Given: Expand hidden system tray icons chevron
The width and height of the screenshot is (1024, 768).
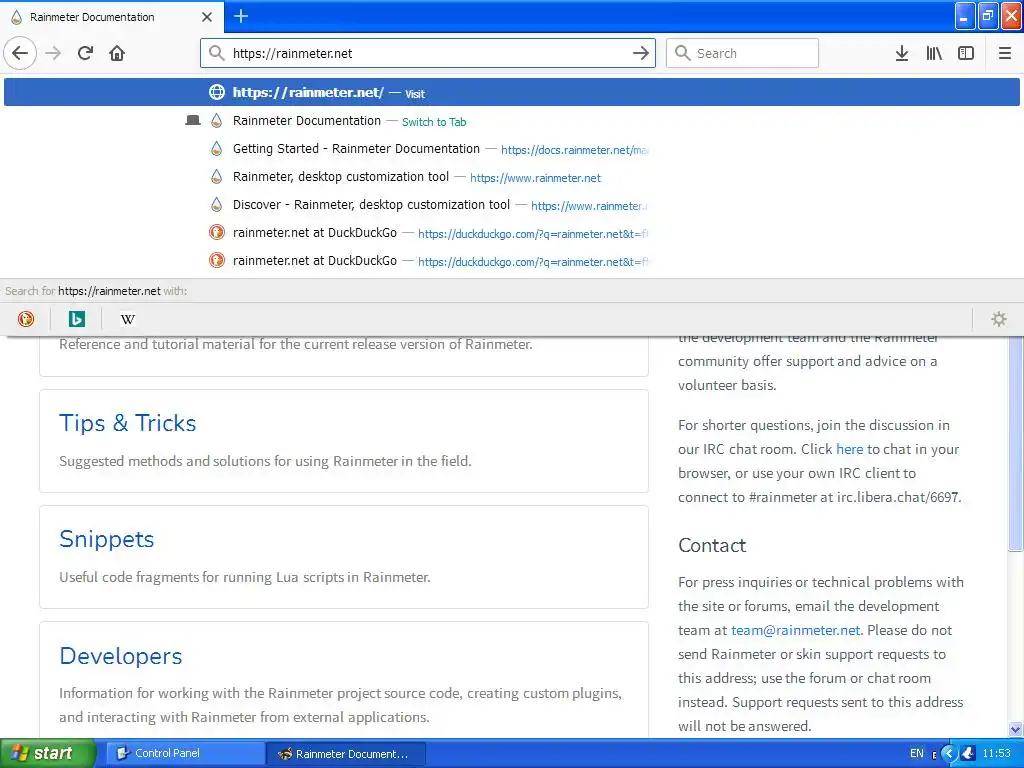Looking at the screenshot, I should pos(950,753).
